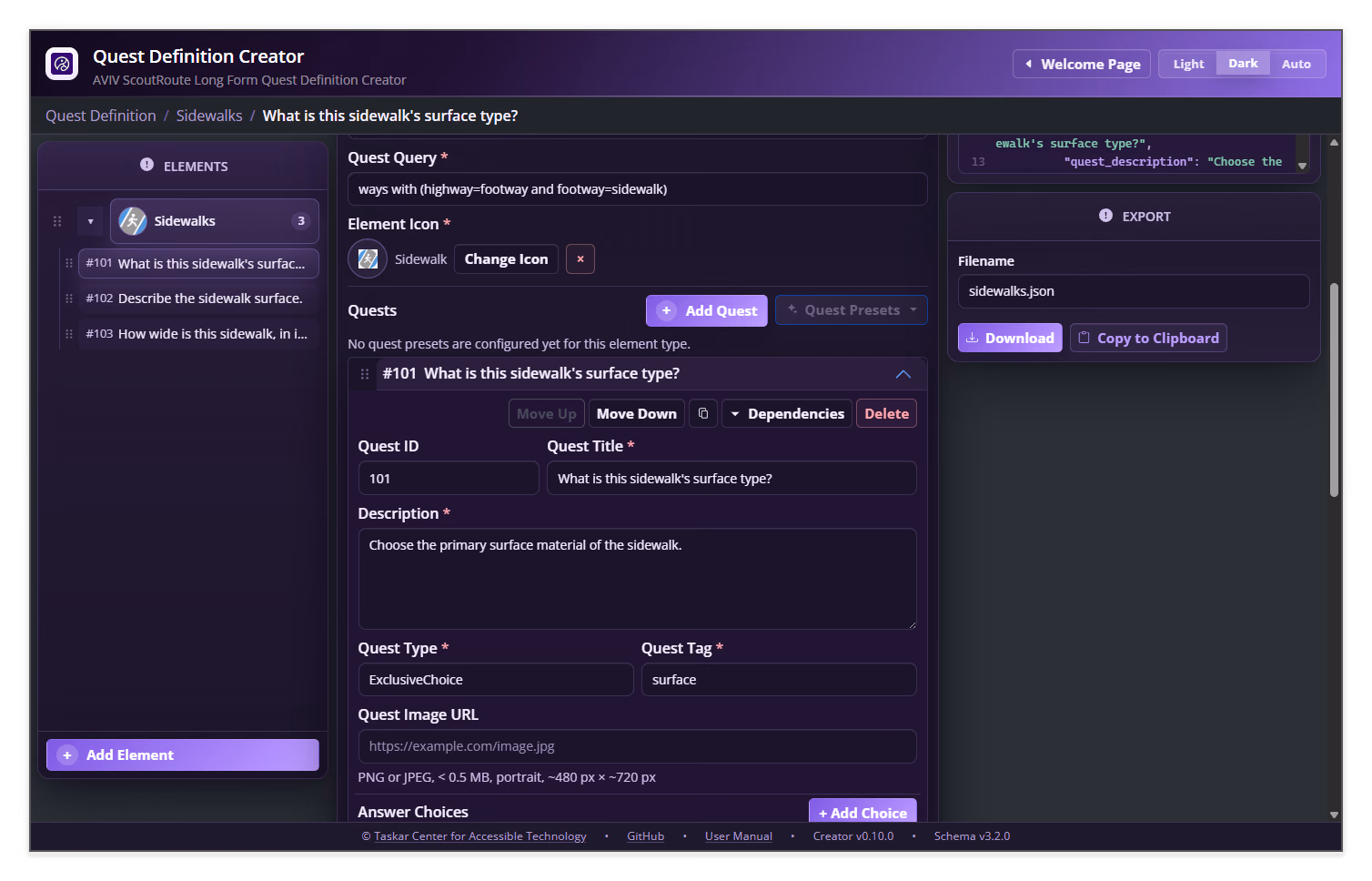Open the Sidewalks breadcrumb

209,116
